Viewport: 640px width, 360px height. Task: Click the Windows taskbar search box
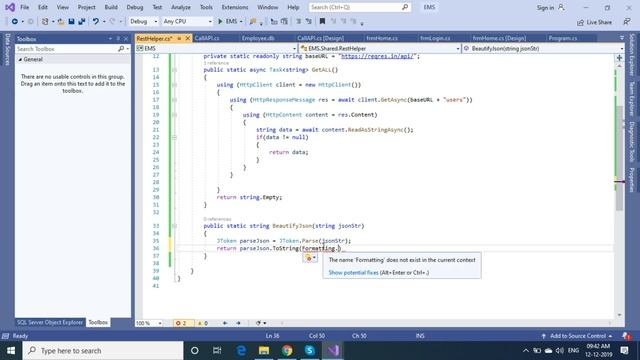click(103, 351)
